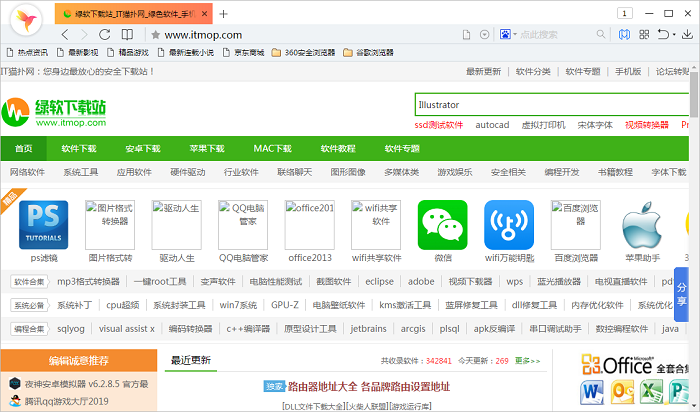Click the office2013 thumbnail

(x=310, y=225)
